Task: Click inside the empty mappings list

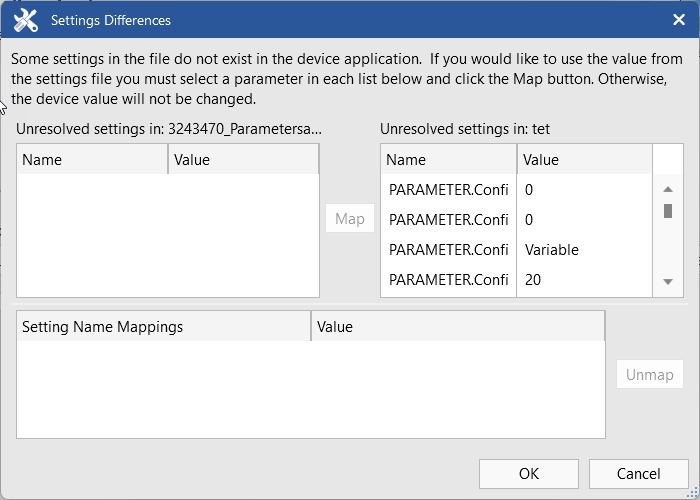Action: coord(310,388)
